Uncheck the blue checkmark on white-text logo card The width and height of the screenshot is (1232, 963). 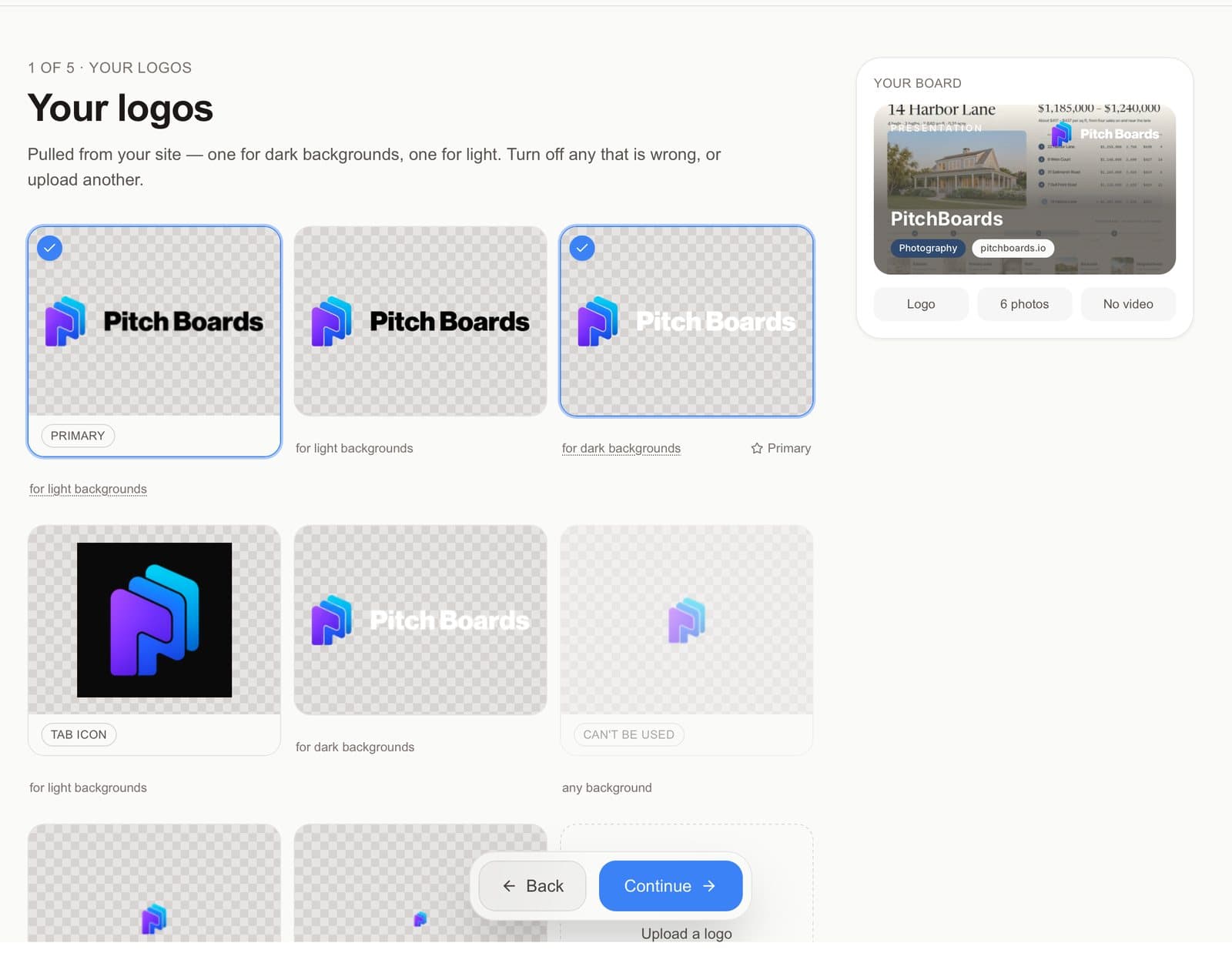(582, 248)
